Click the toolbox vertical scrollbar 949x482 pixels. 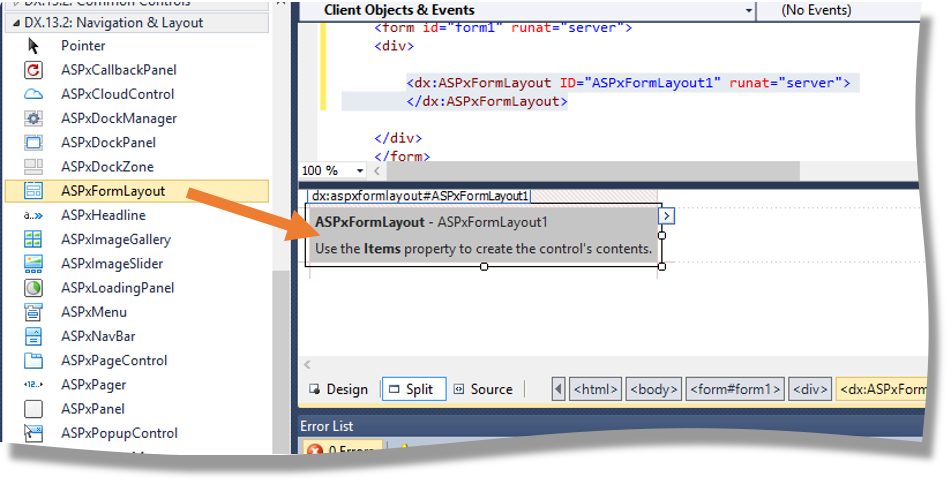click(x=281, y=361)
